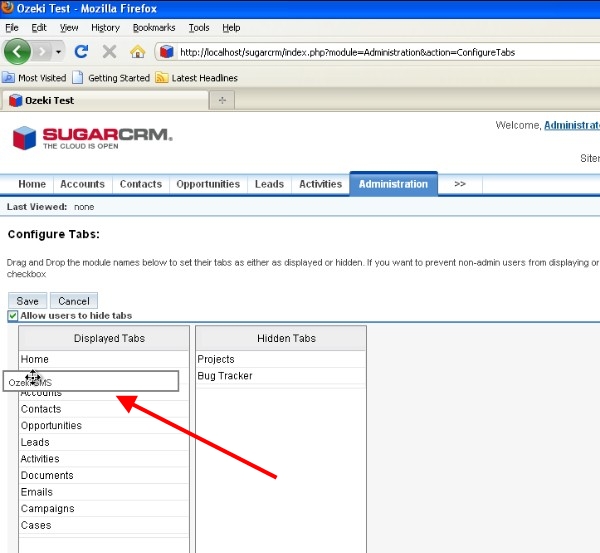This screenshot has height=553, width=600.
Task: Click the Administrator user link
Action: [x=572, y=125]
